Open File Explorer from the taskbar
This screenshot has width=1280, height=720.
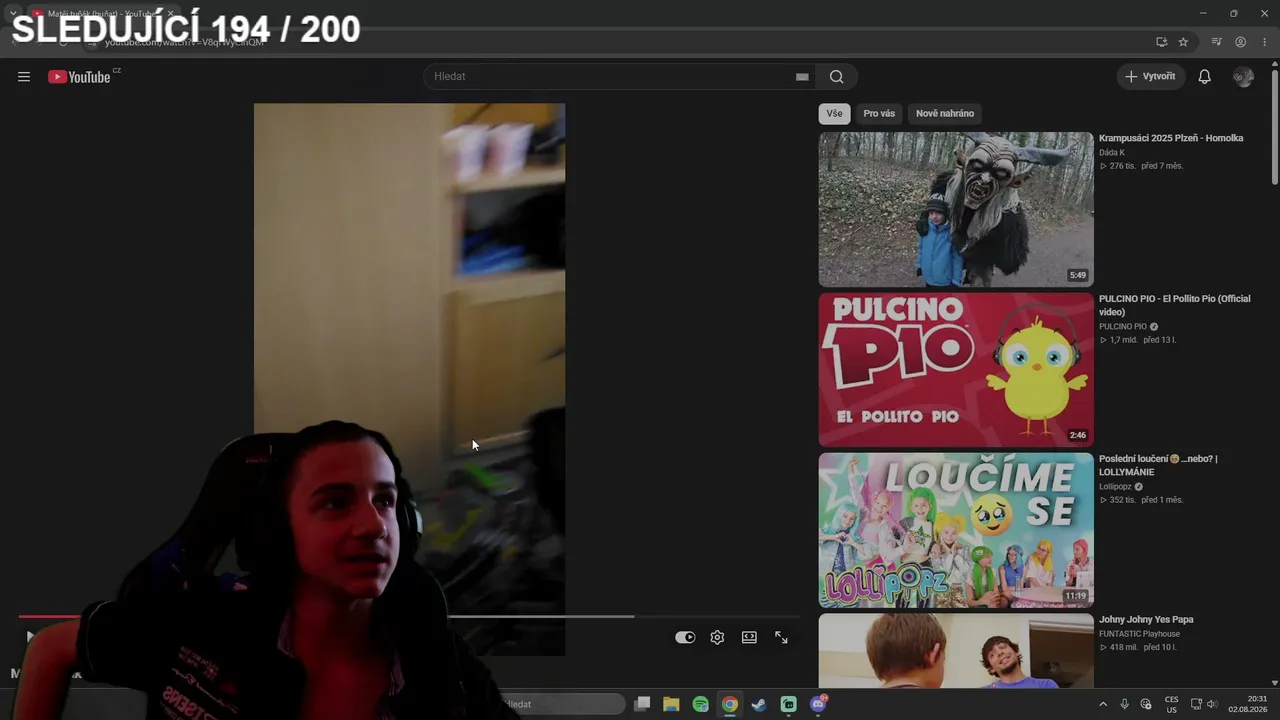point(671,704)
